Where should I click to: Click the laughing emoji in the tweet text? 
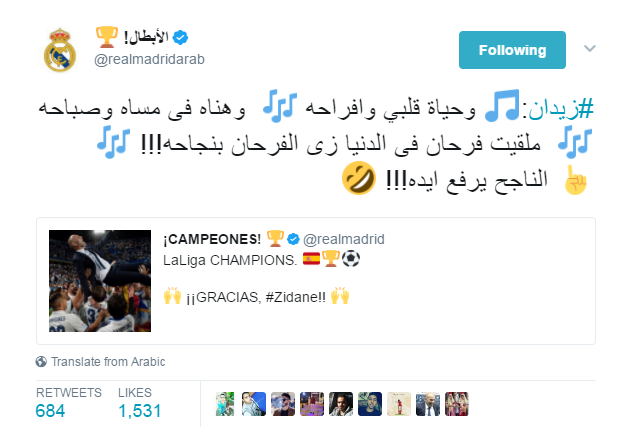[x=358, y=178]
